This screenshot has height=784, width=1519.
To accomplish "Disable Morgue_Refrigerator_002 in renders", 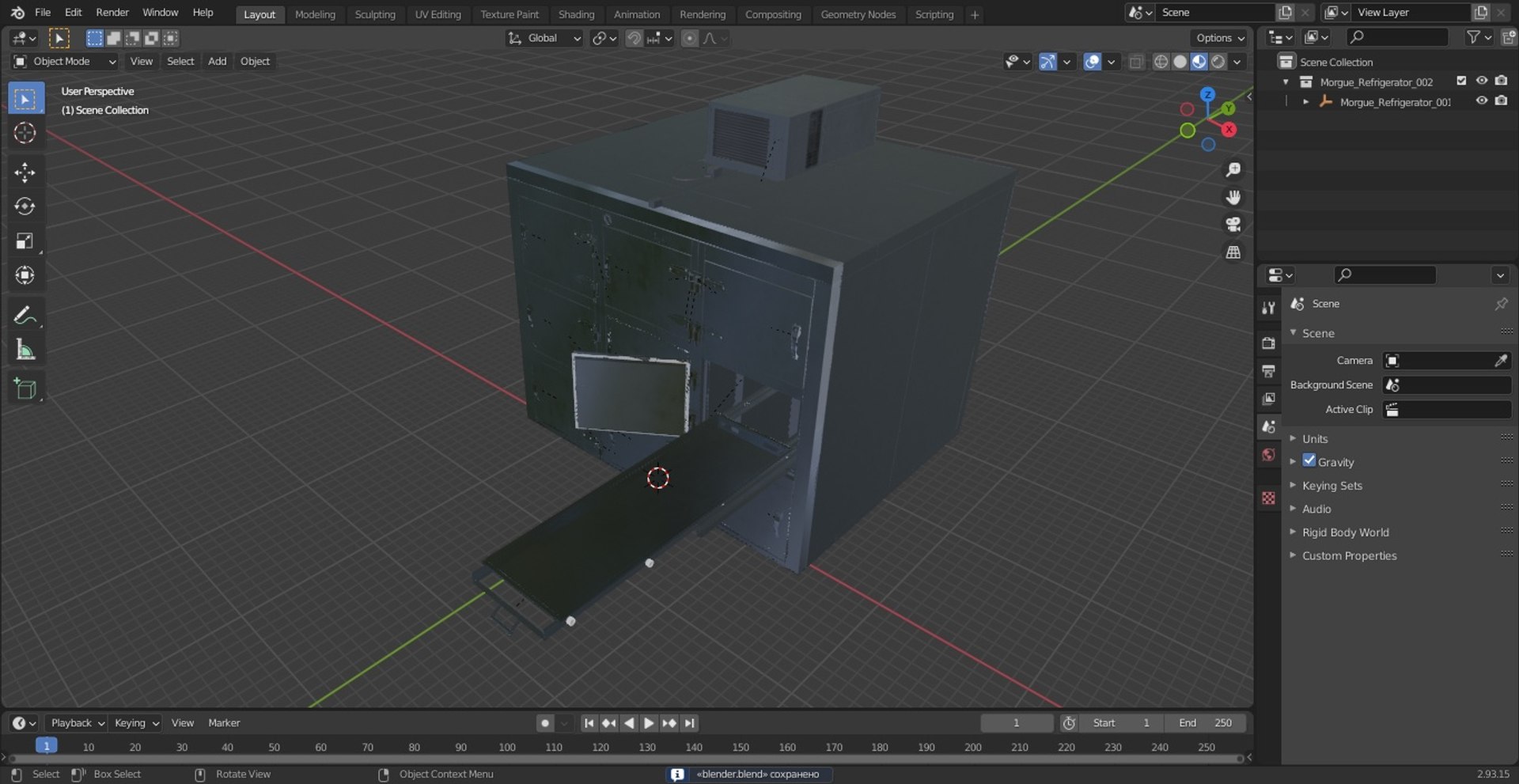I will coord(1501,81).
